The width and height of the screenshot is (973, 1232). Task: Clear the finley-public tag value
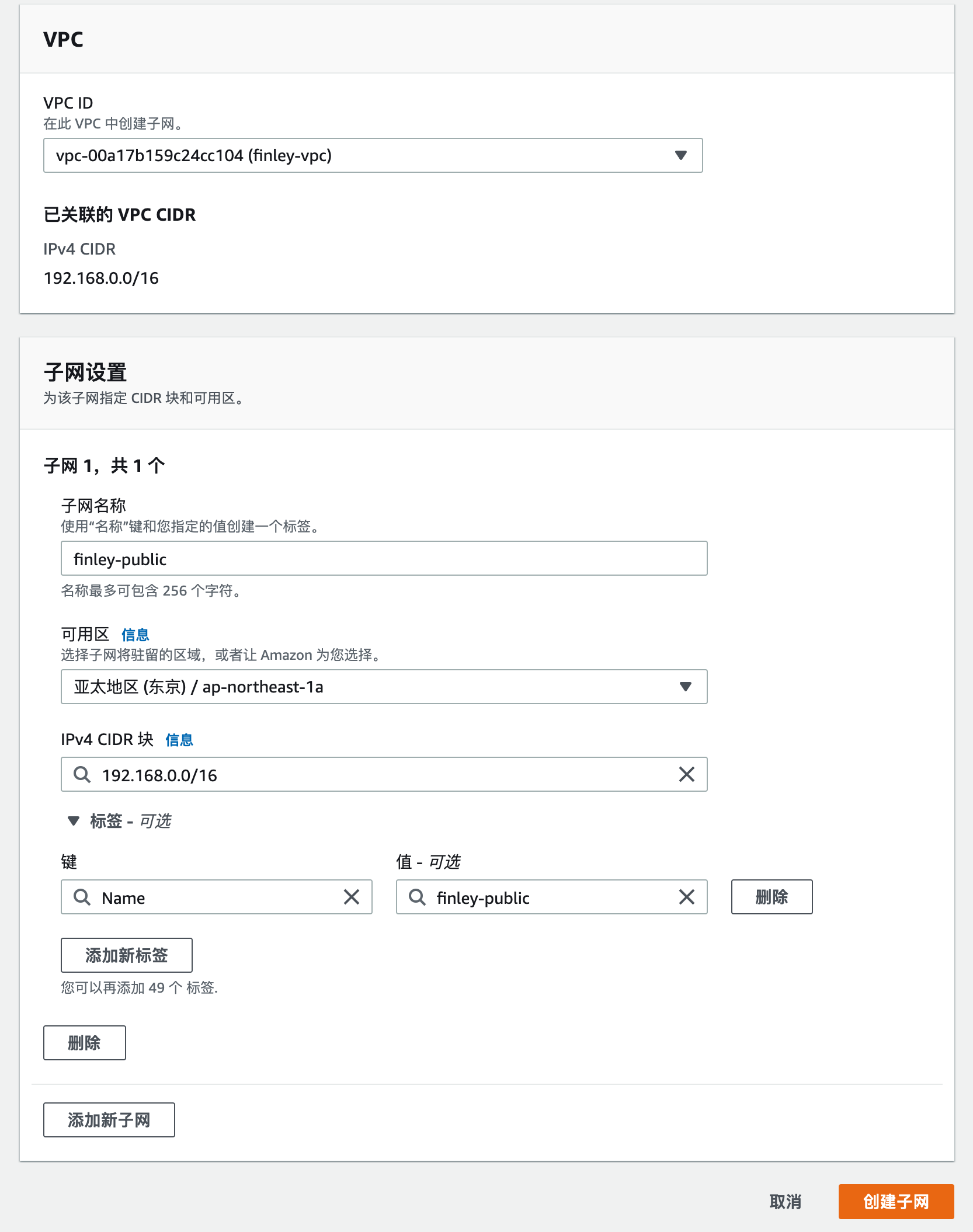point(687,897)
